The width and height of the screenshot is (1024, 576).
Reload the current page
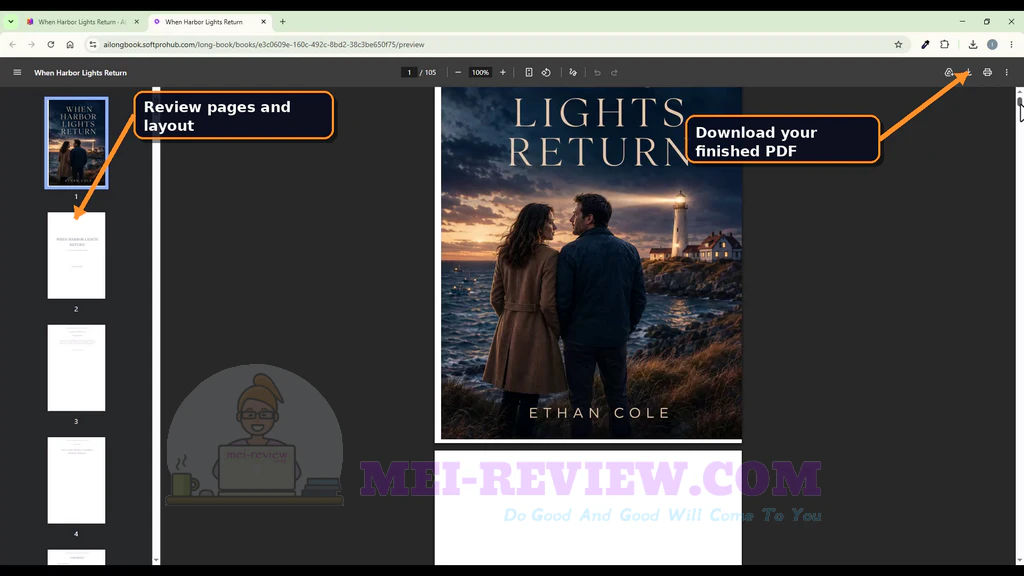[x=50, y=44]
